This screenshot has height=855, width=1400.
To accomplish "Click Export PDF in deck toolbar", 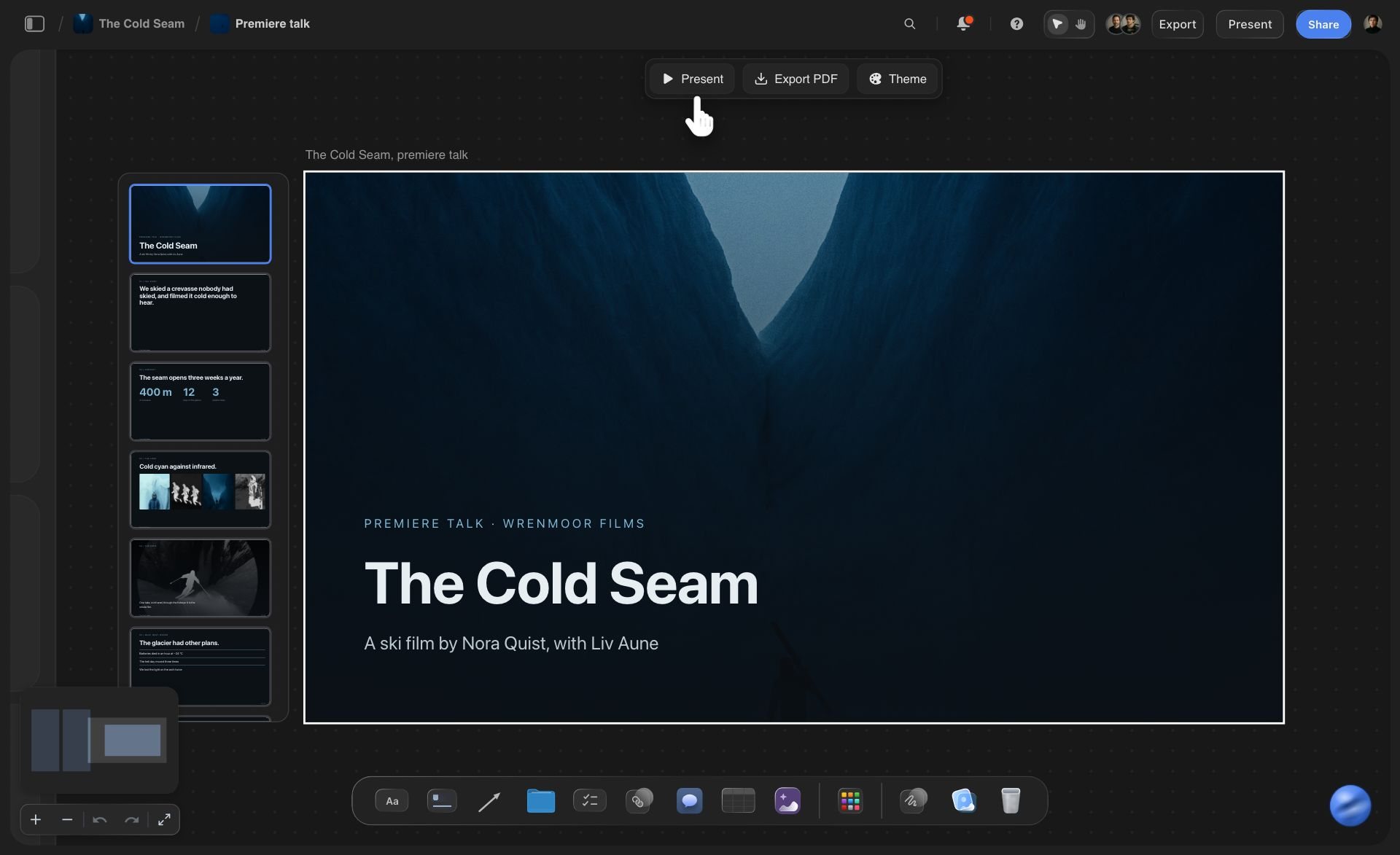I will 796,79.
